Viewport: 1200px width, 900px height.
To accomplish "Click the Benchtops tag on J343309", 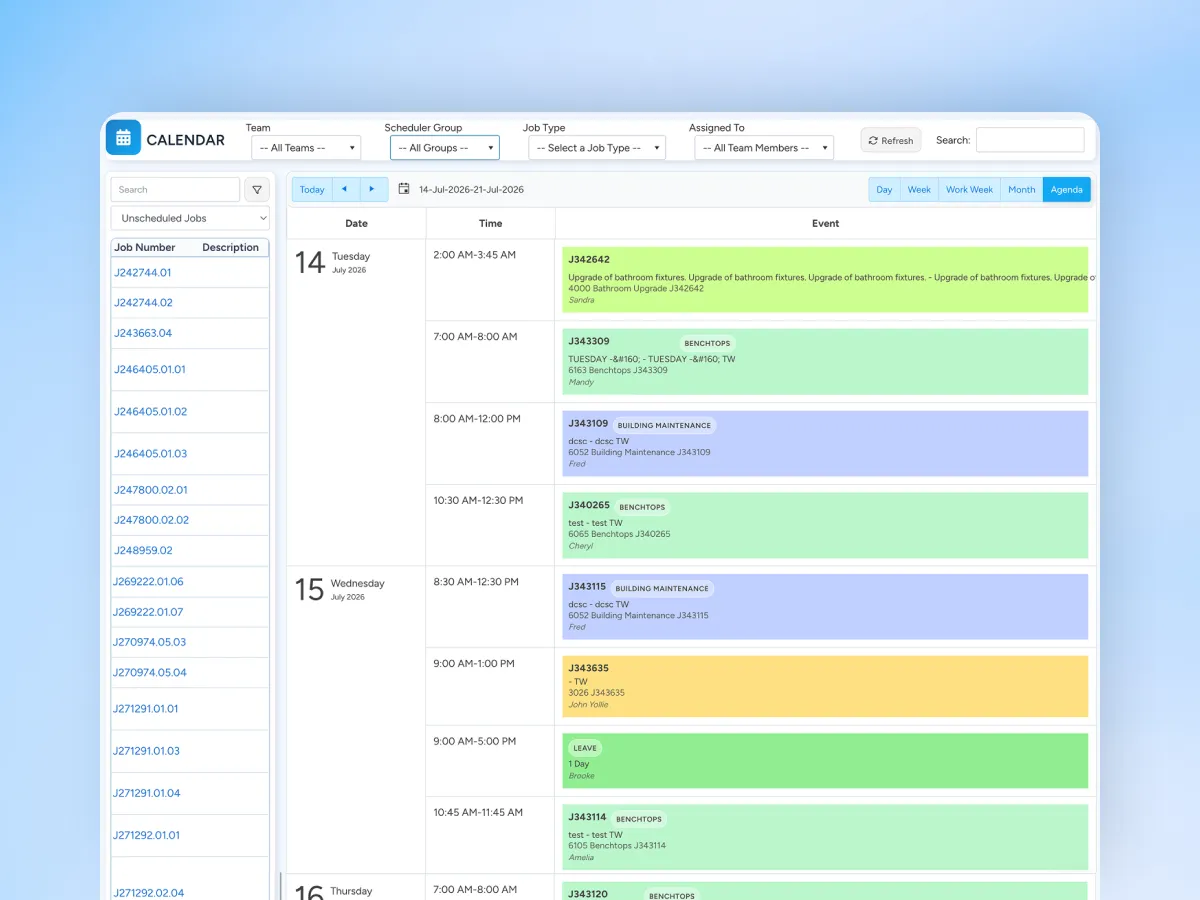I will tap(707, 343).
